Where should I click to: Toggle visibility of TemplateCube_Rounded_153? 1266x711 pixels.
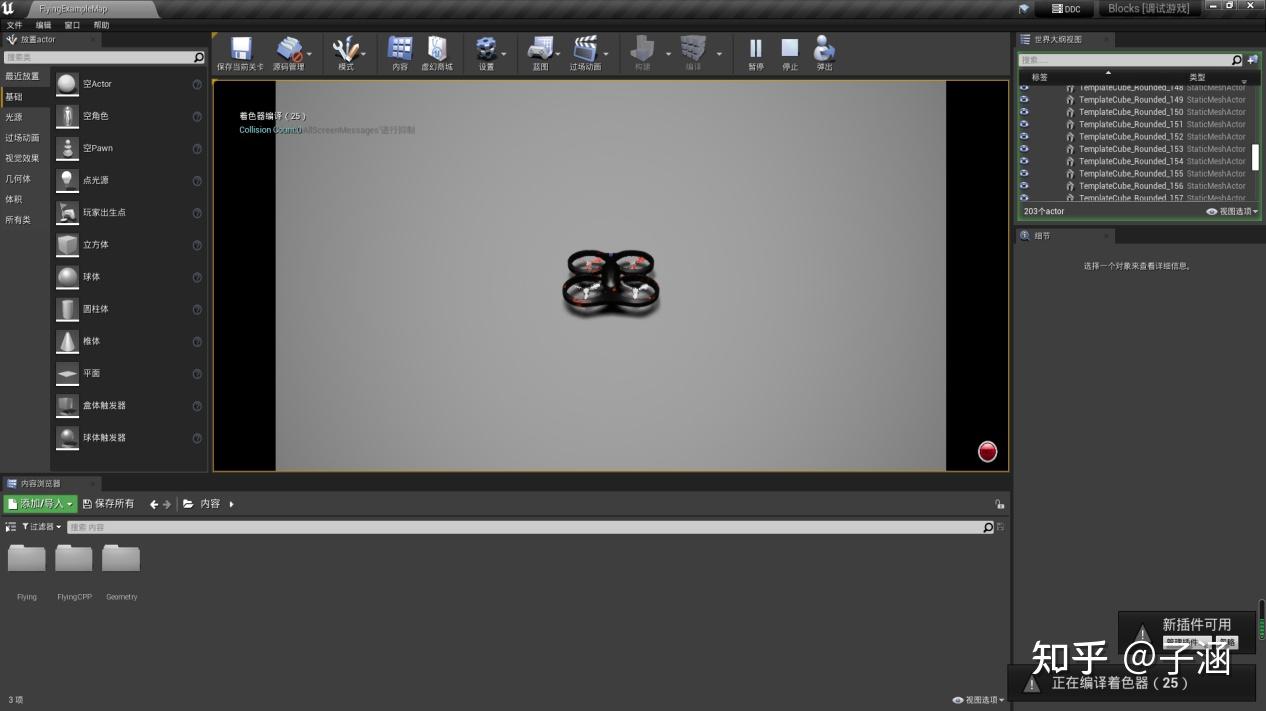(1024, 149)
